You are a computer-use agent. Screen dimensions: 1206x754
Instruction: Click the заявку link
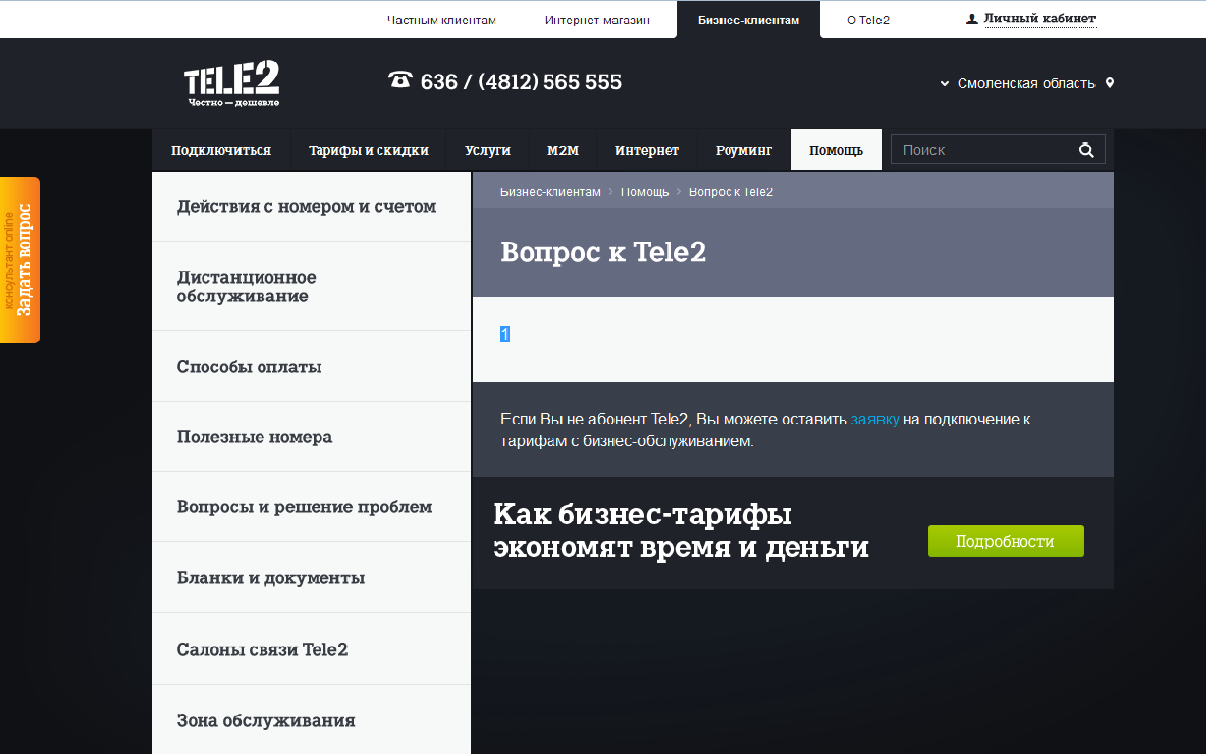point(875,420)
